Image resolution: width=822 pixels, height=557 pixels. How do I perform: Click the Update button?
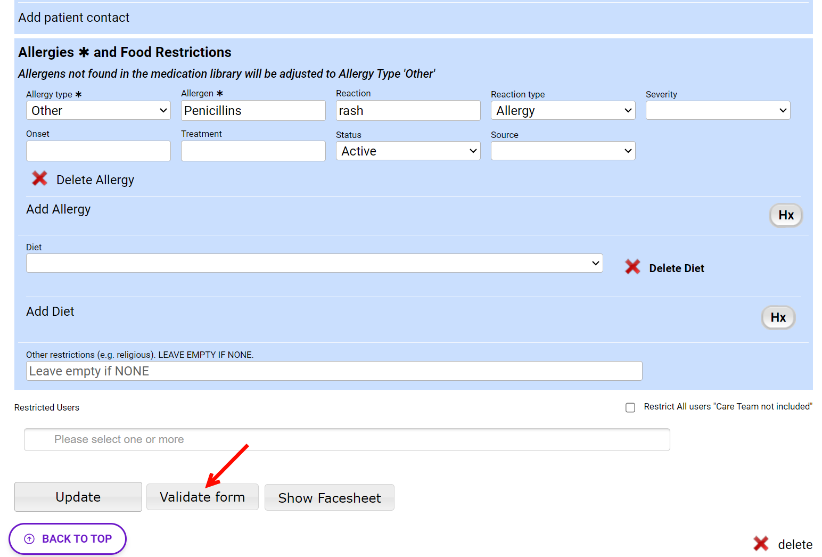click(x=78, y=497)
